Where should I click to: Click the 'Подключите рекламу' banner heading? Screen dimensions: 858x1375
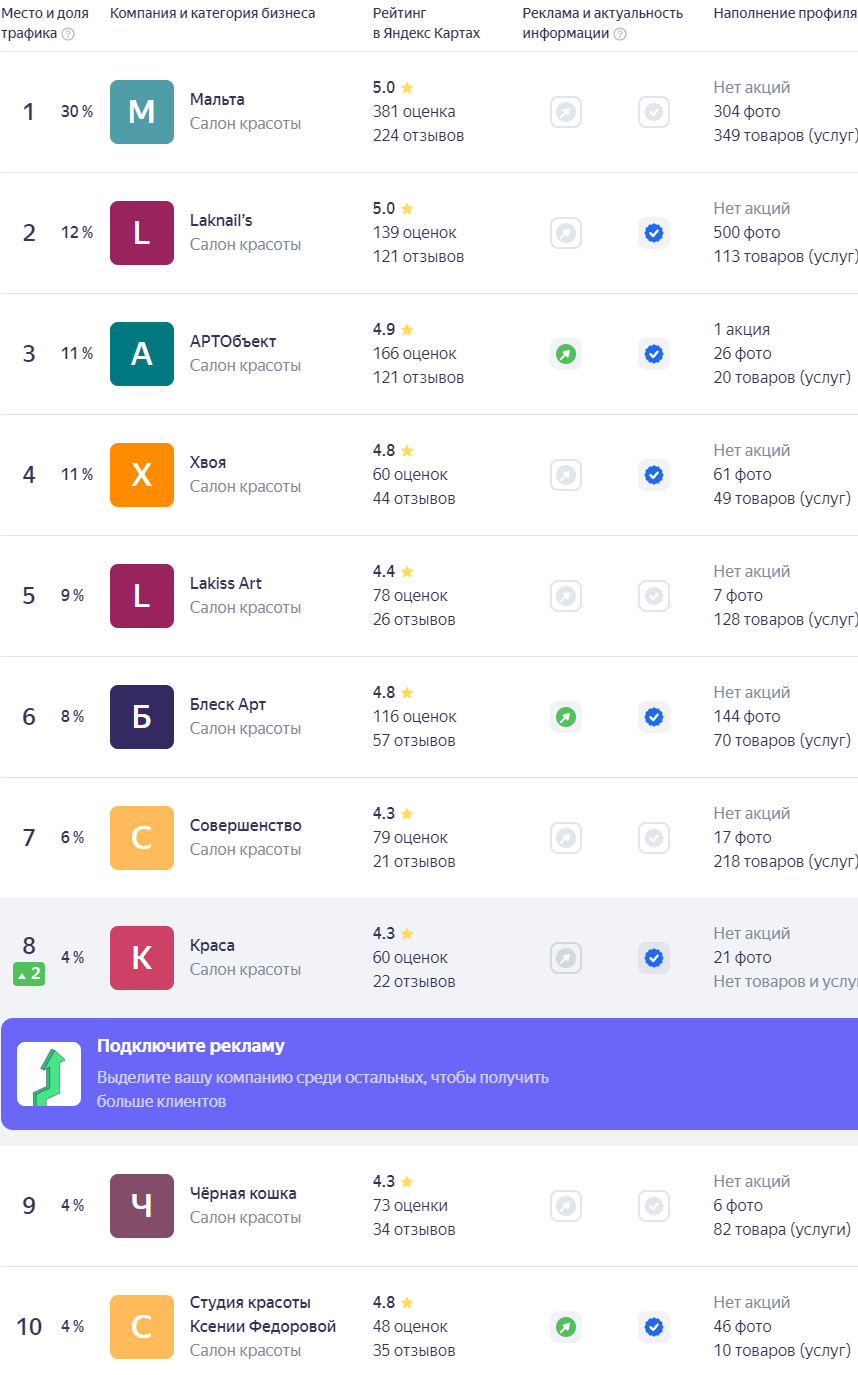click(x=191, y=1046)
